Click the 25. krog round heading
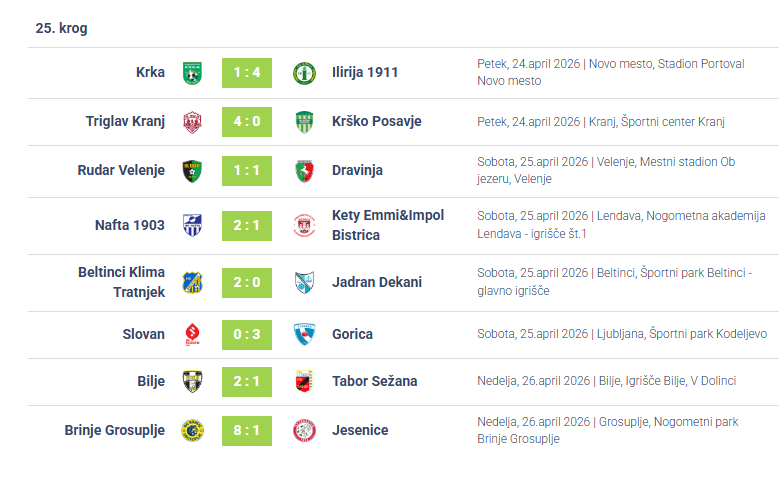The width and height of the screenshot is (779, 482). tap(61, 29)
